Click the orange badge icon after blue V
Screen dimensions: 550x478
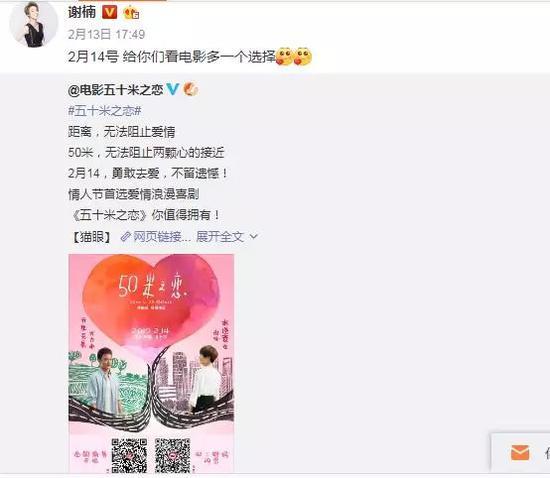191,89
